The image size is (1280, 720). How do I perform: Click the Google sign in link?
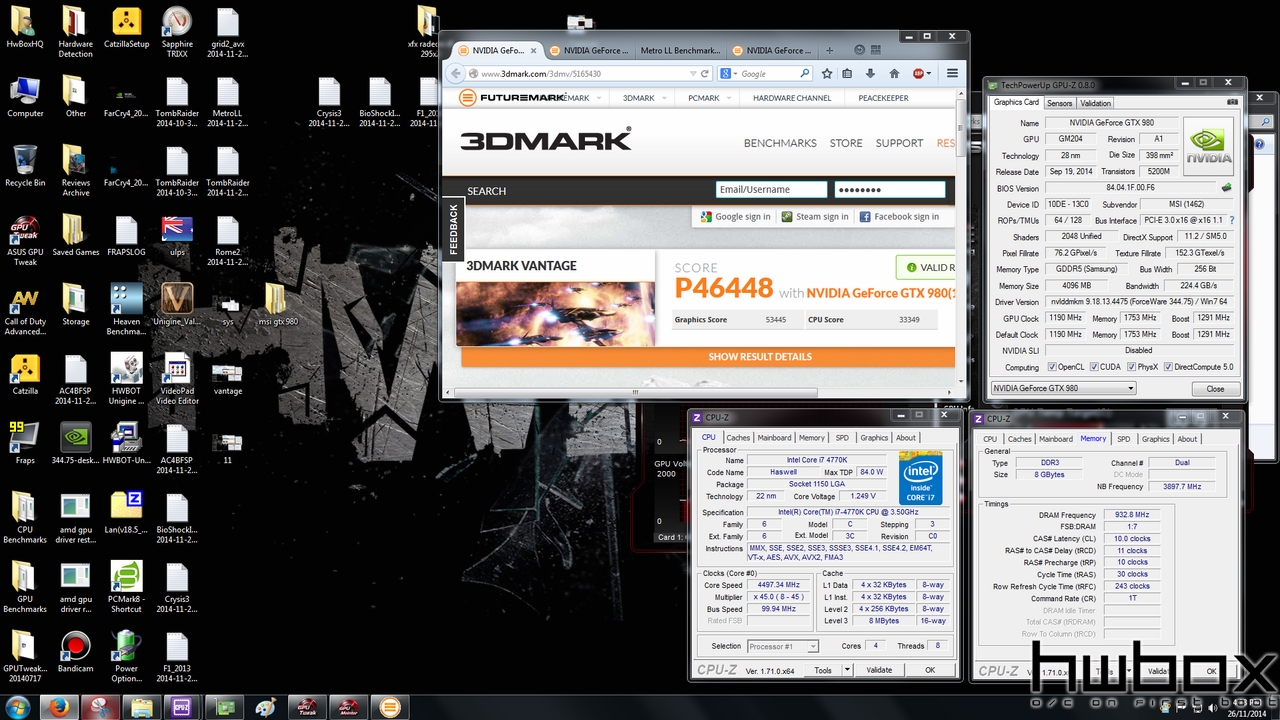coord(735,216)
